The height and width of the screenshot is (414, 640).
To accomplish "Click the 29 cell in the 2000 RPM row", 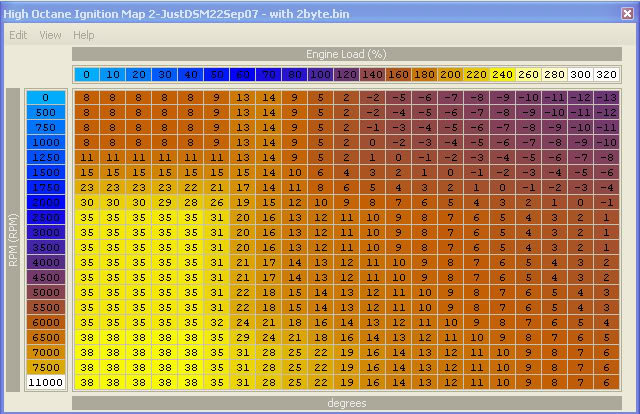I will (x=164, y=203).
